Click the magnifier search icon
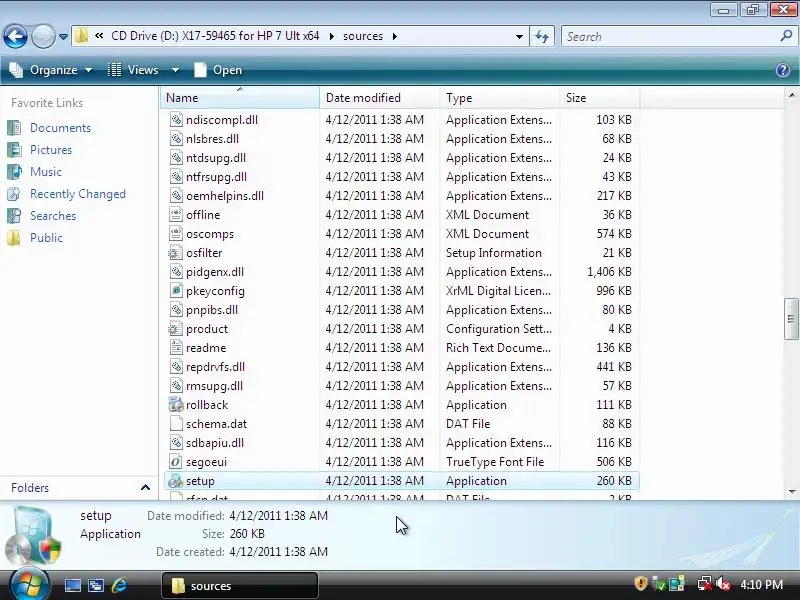 coord(786,36)
